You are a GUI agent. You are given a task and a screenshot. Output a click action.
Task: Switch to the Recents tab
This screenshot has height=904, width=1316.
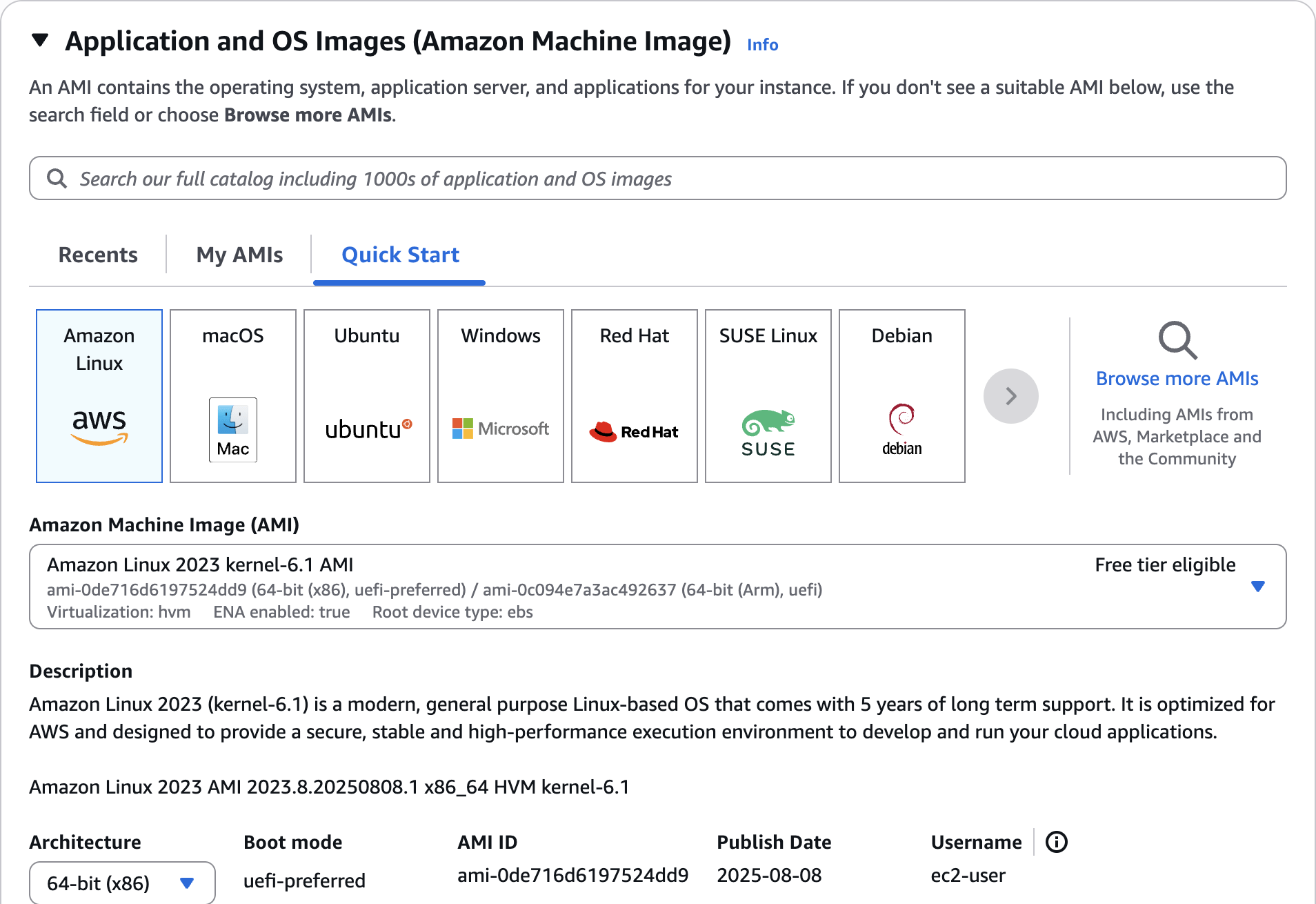[x=98, y=255]
